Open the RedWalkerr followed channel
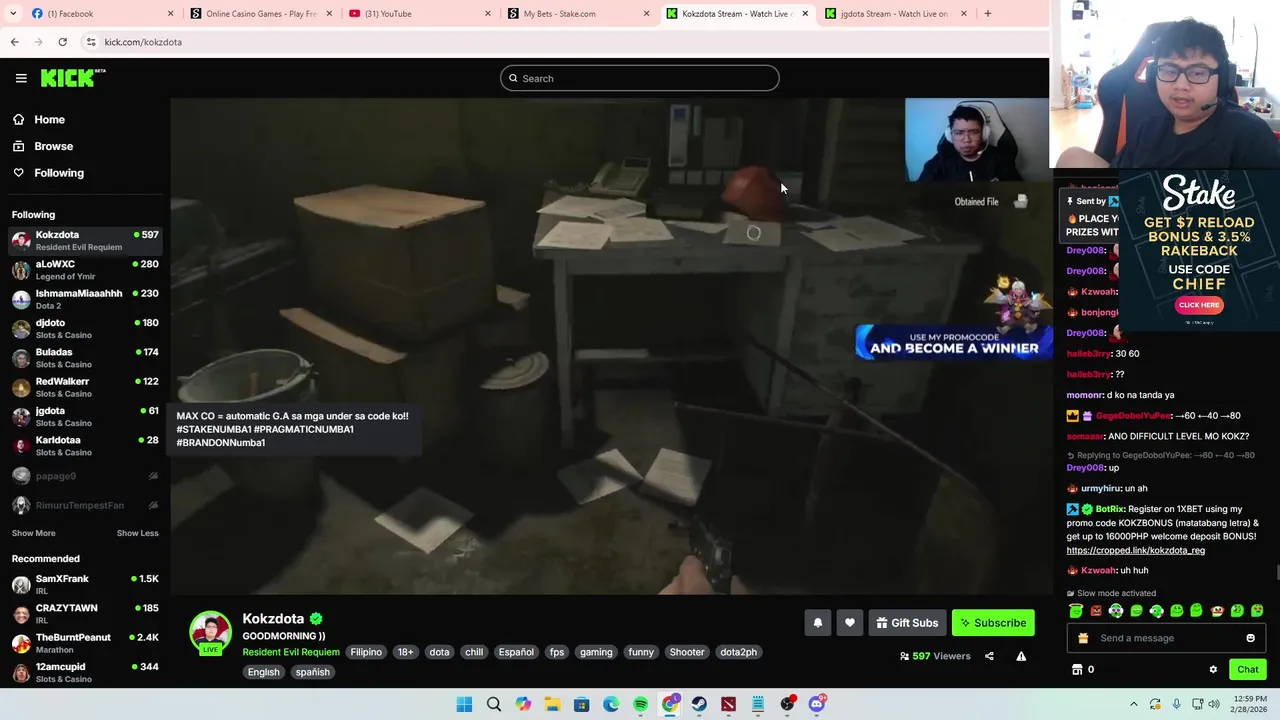 pos(84,387)
